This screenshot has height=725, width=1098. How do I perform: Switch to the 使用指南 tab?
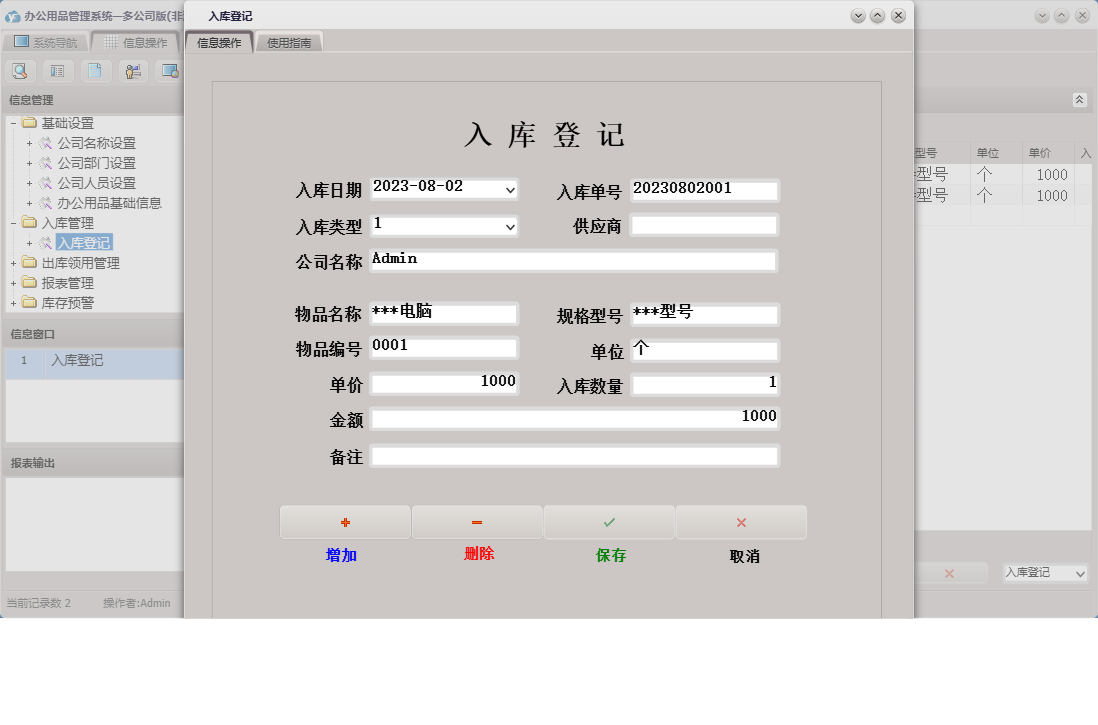pos(289,42)
